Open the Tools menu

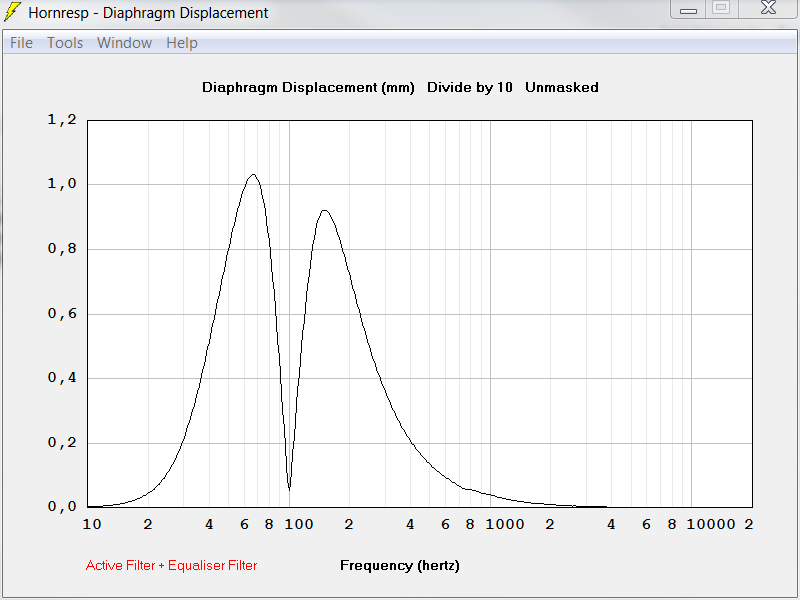[65, 43]
